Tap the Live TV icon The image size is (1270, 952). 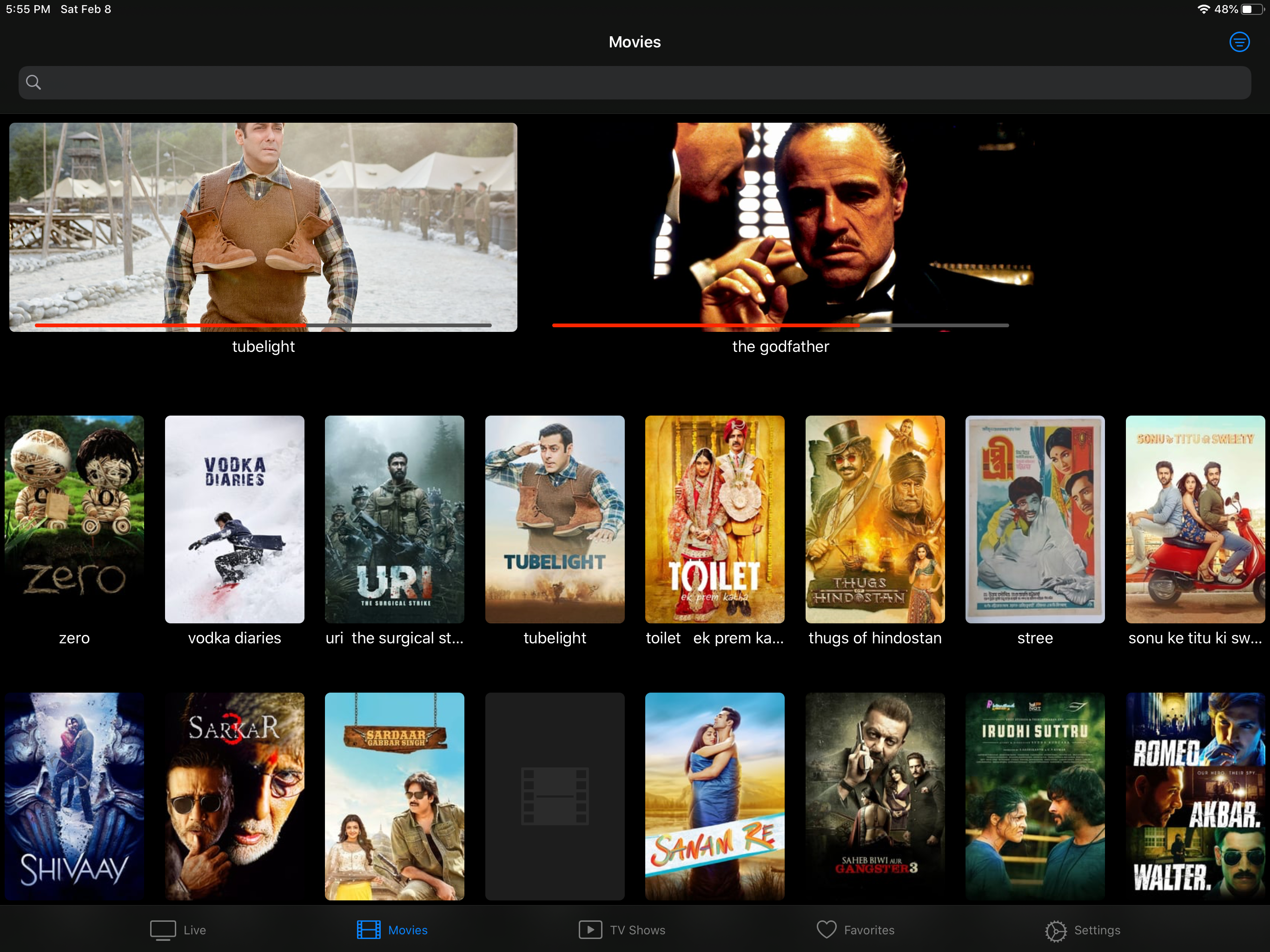click(x=163, y=930)
